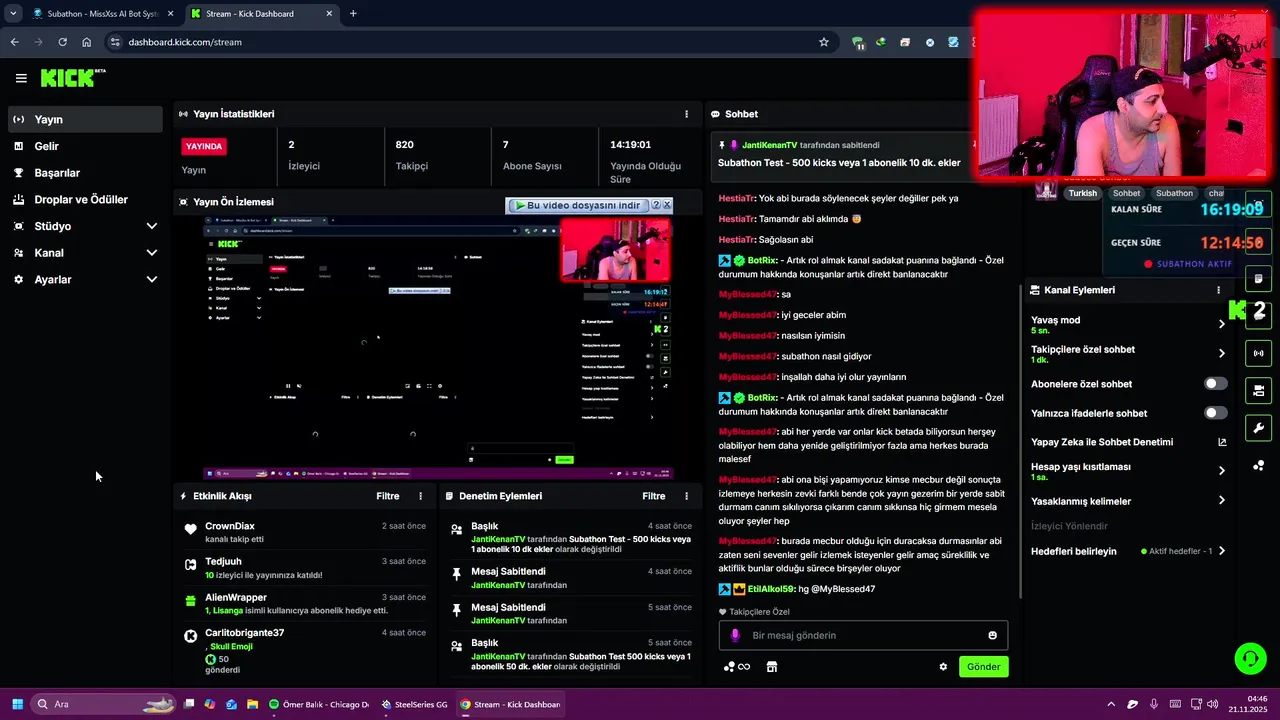Open Yasaklanmış kelimeler settings
Viewport: 1280px width, 720px height.
1127,501
